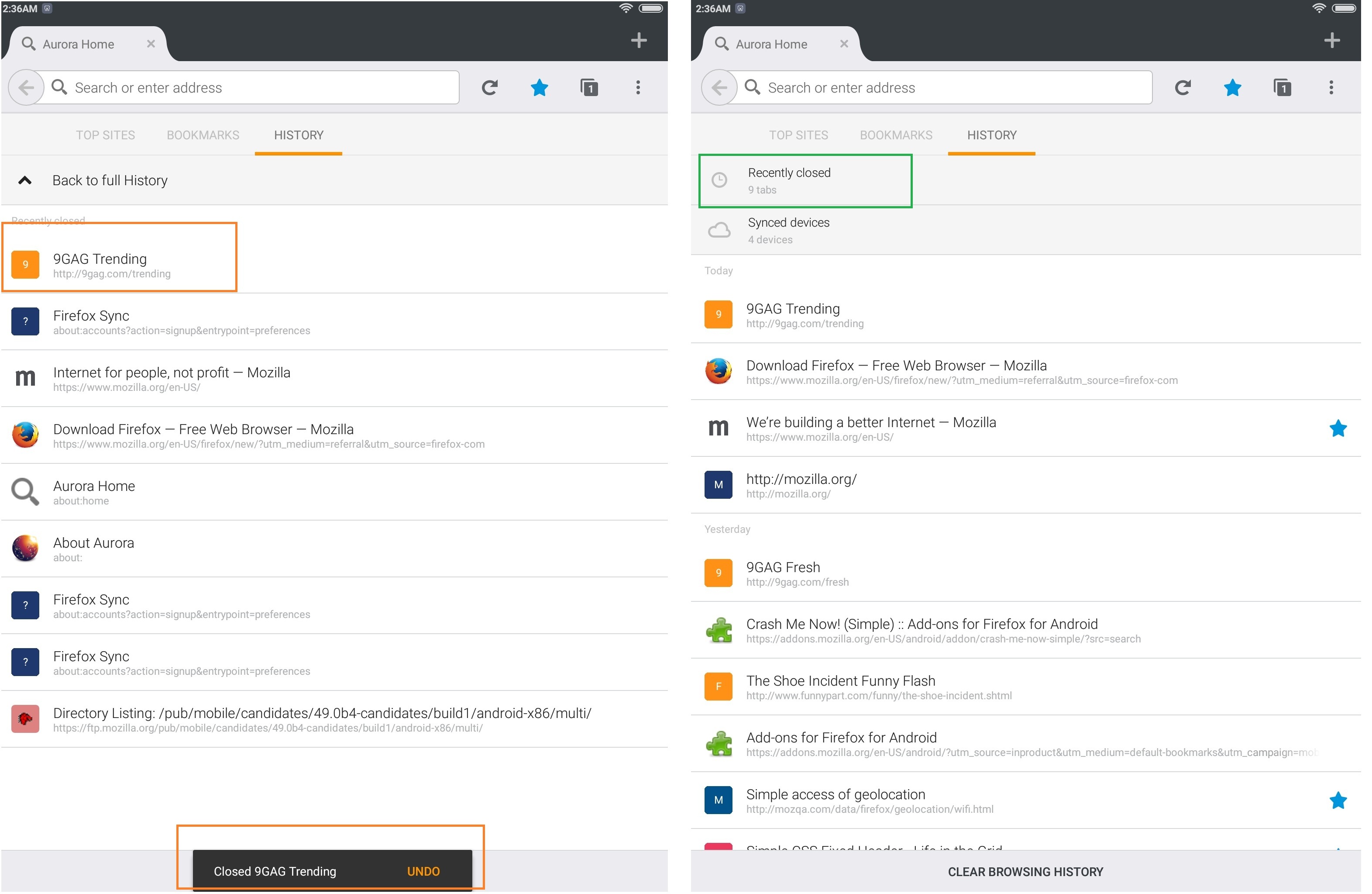The width and height of the screenshot is (1372, 894).
Task: Click clock icon beside Recently closed
Action: click(x=719, y=180)
